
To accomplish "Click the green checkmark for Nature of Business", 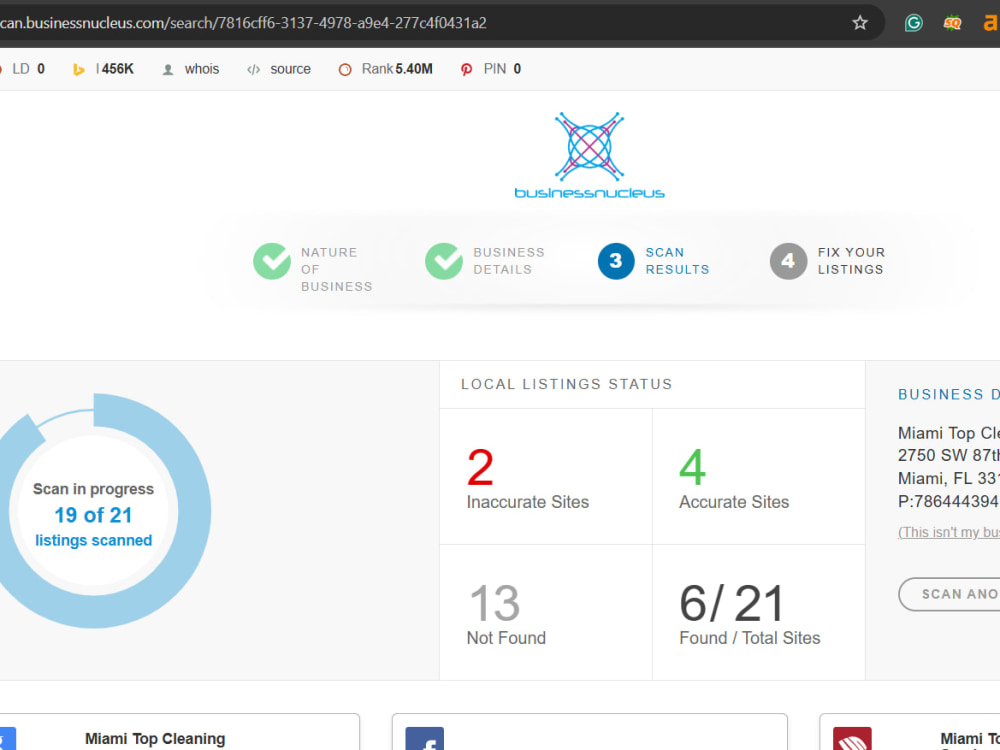I will [x=272, y=261].
